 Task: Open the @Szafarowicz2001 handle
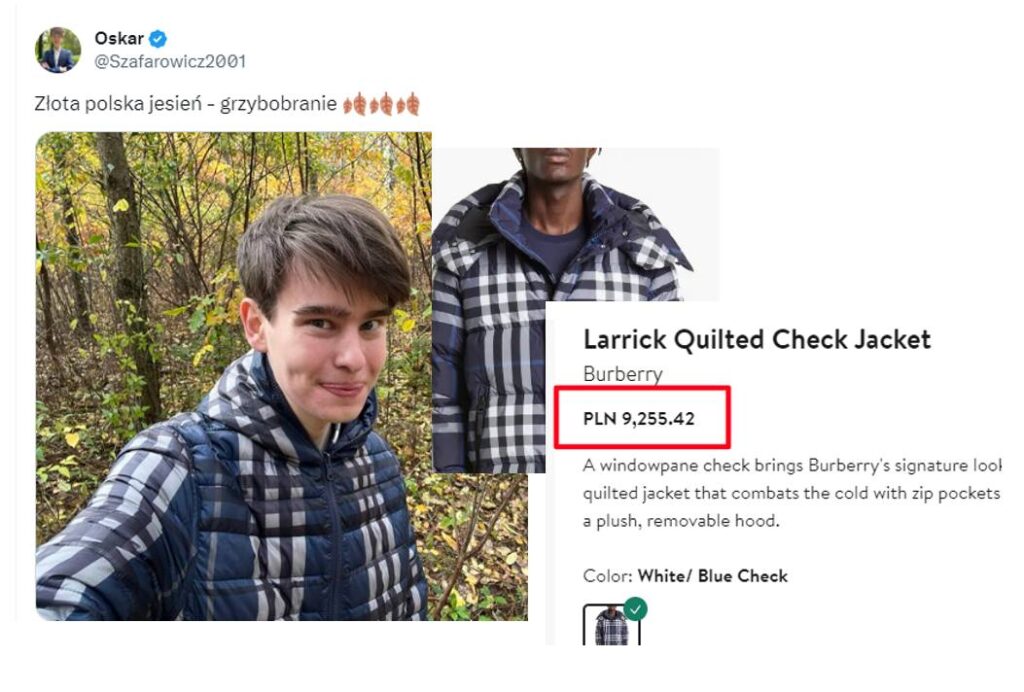tap(170, 61)
